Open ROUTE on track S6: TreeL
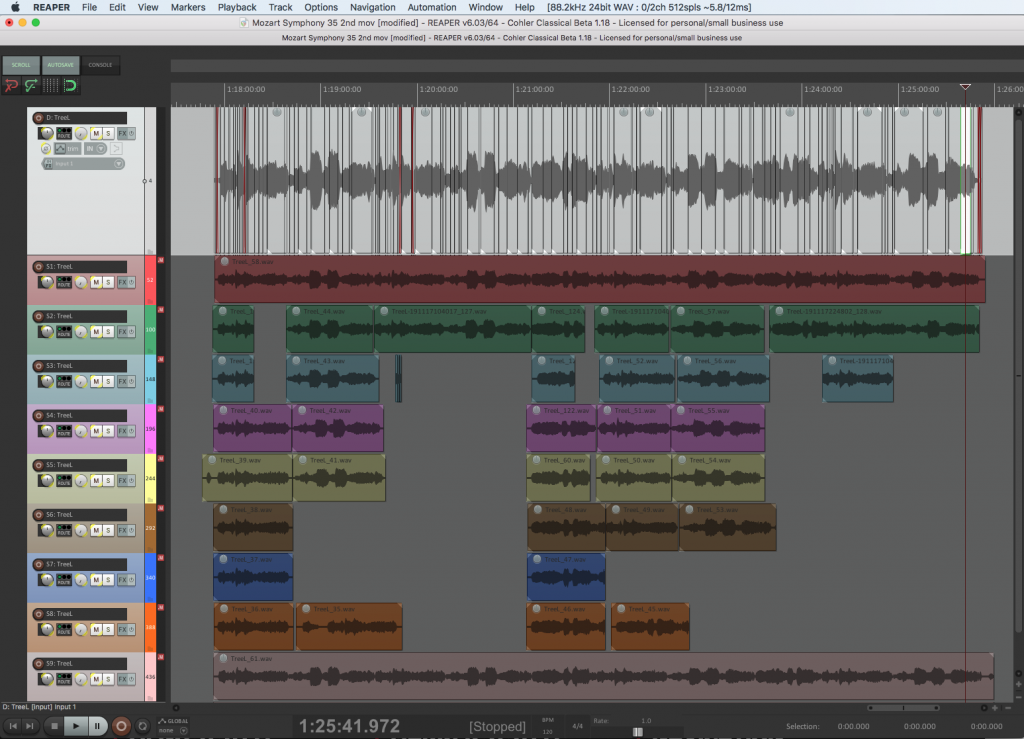This screenshot has height=739, width=1024. (x=64, y=530)
